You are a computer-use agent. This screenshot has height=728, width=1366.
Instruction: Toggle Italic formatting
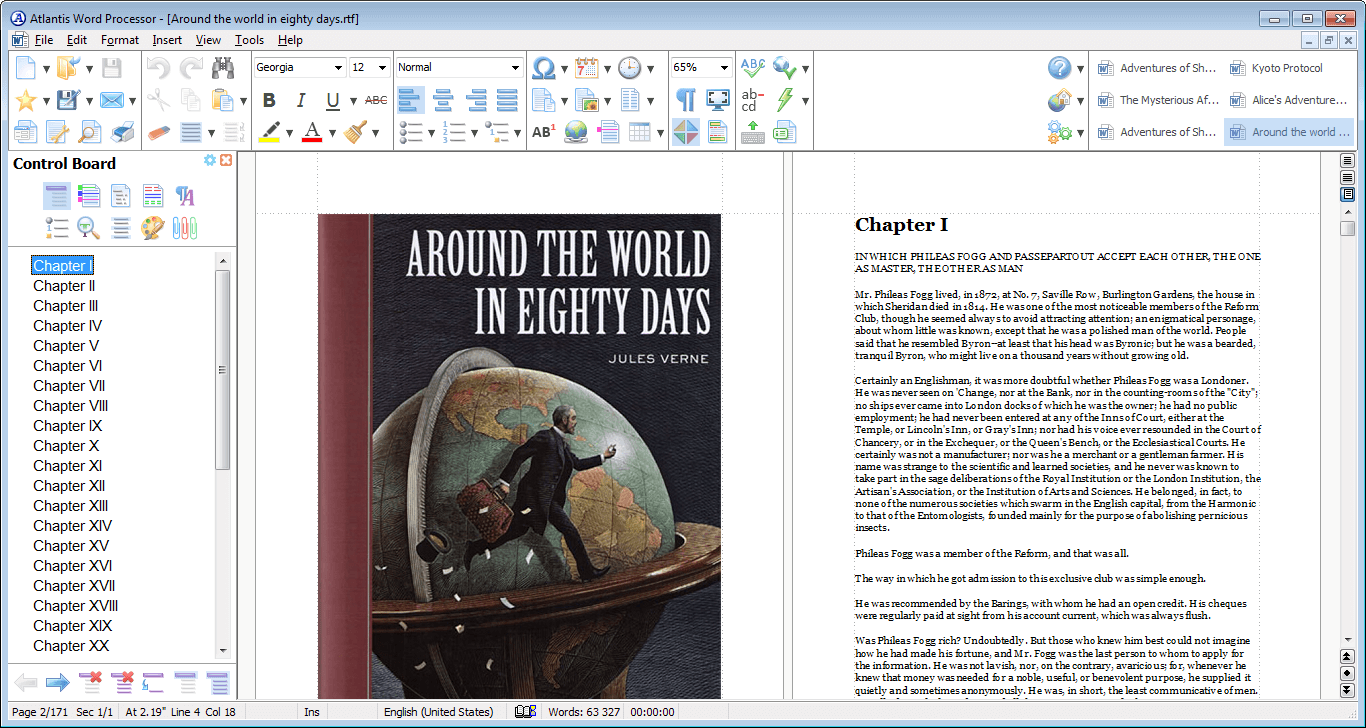coord(301,100)
